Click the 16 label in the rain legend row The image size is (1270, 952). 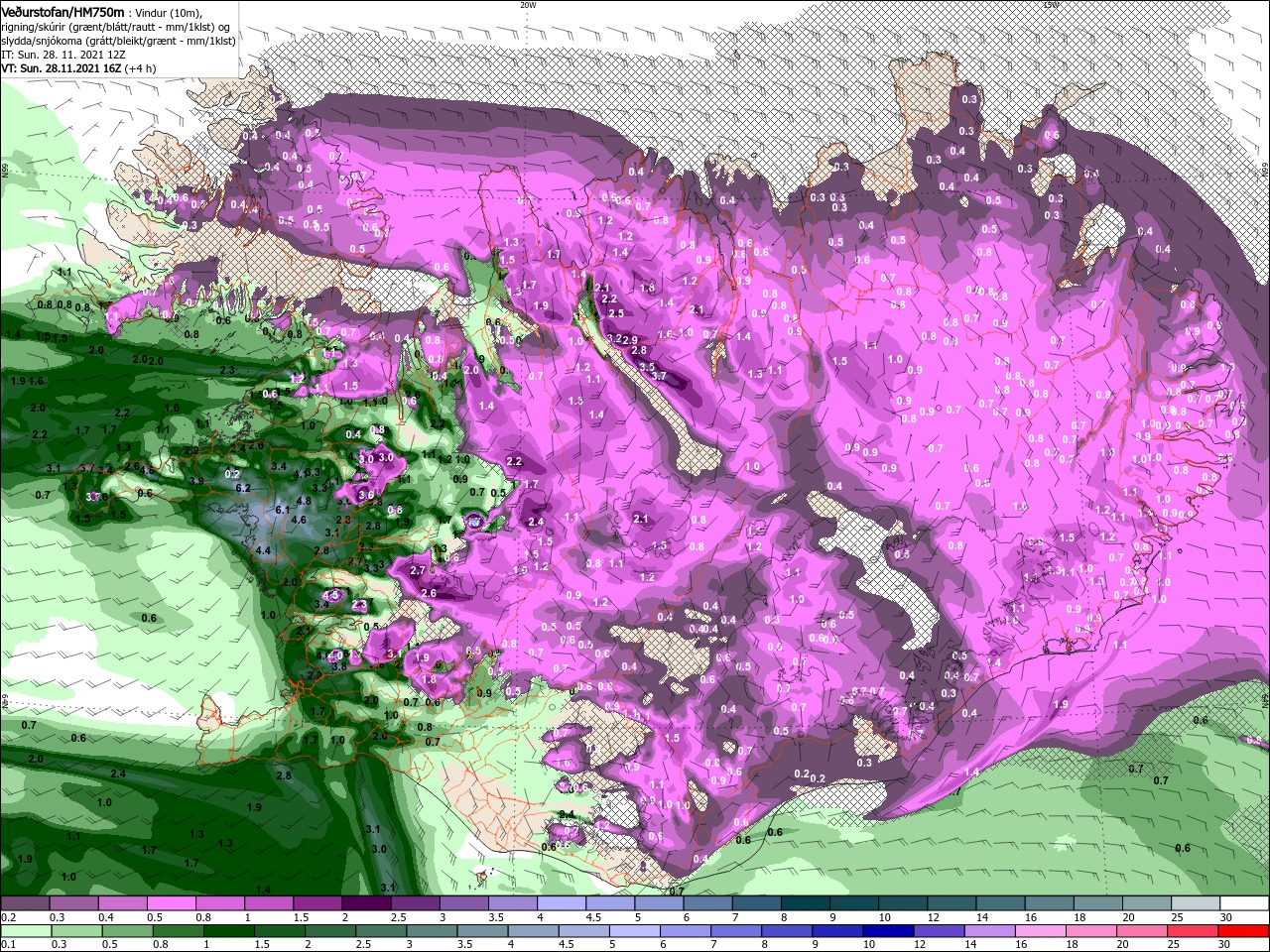[x=1021, y=944]
